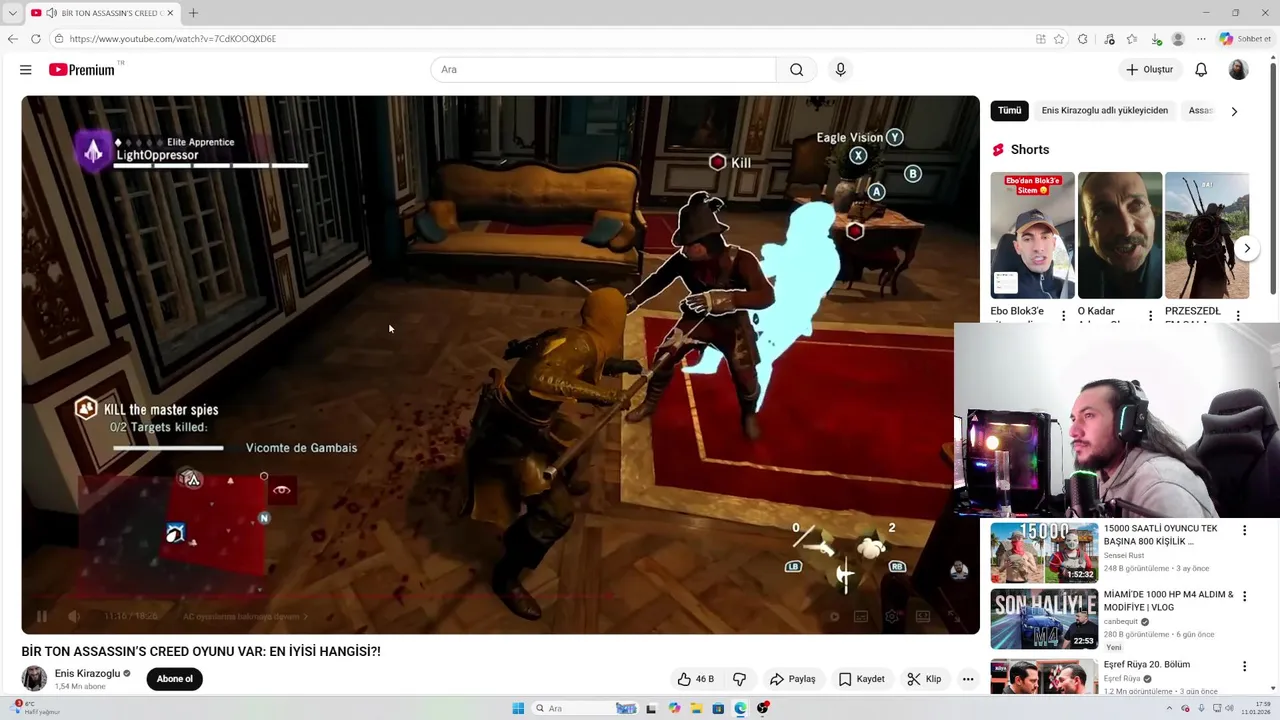Open Microsoft Store from the taskbar
Screen dimensions: 1280x720
click(718, 708)
